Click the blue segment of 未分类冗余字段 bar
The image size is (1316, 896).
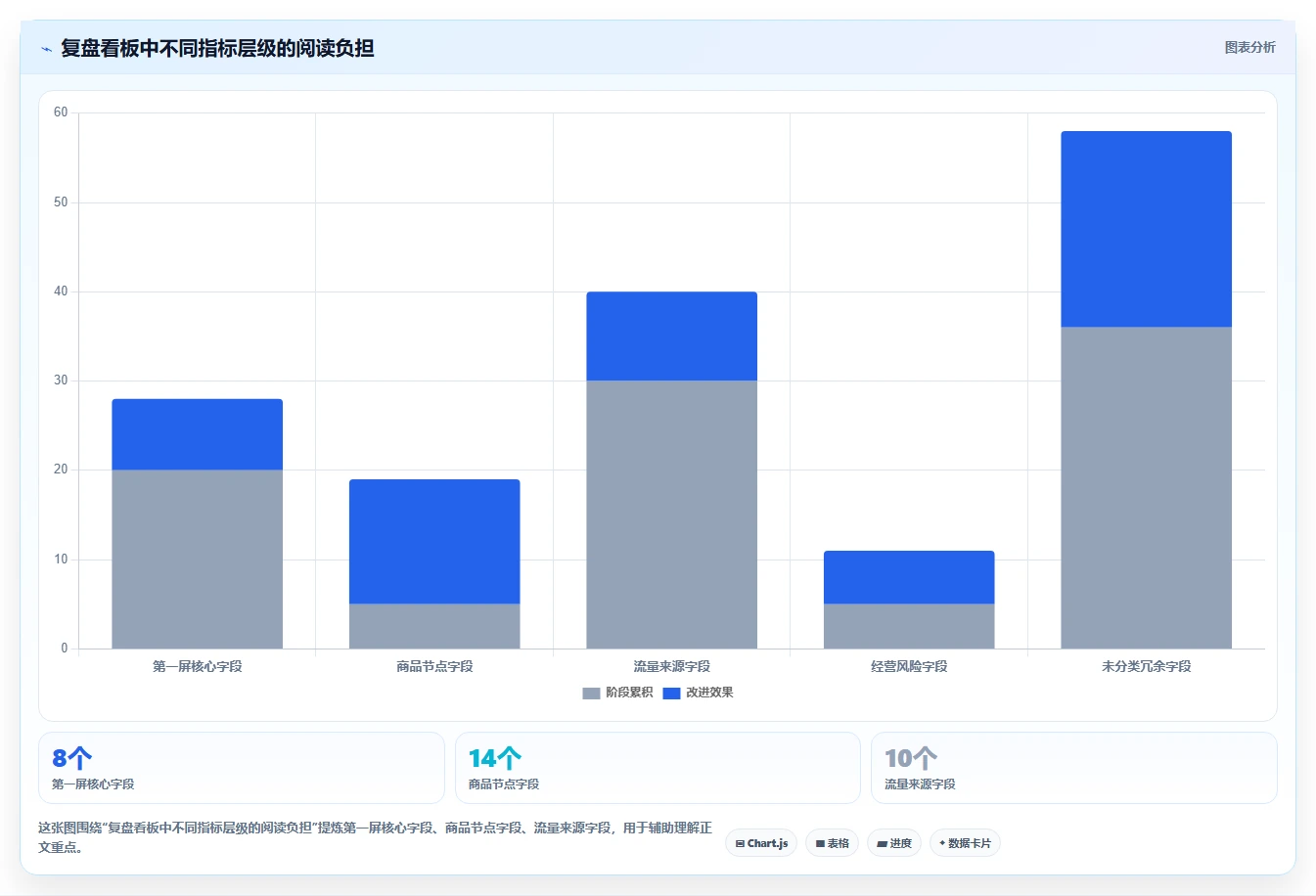1147,229
